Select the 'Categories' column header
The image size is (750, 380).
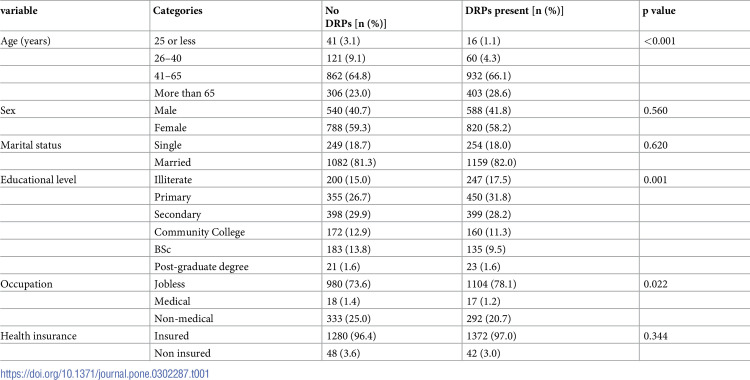point(177,11)
